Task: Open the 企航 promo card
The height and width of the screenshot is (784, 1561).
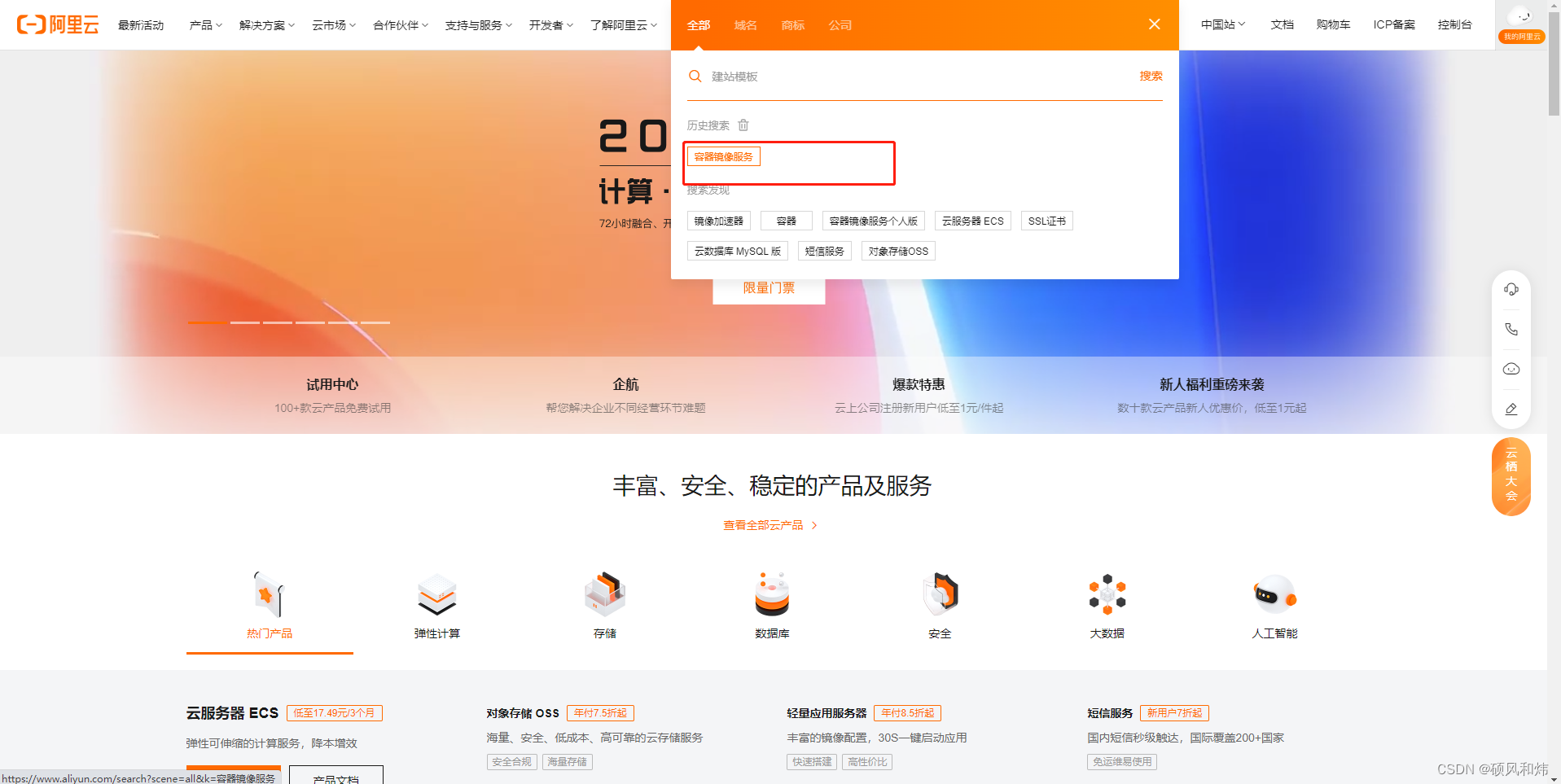Action: [625, 395]
